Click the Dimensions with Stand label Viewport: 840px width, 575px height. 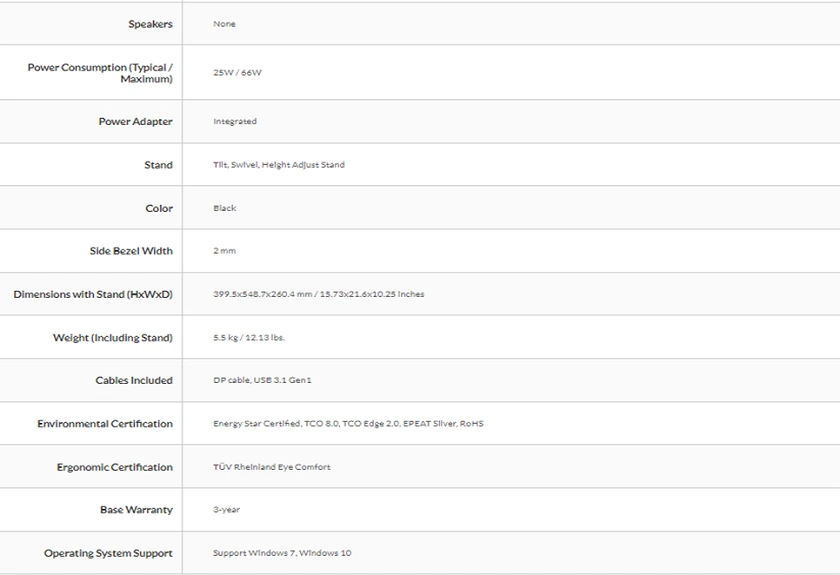[93, 294]
